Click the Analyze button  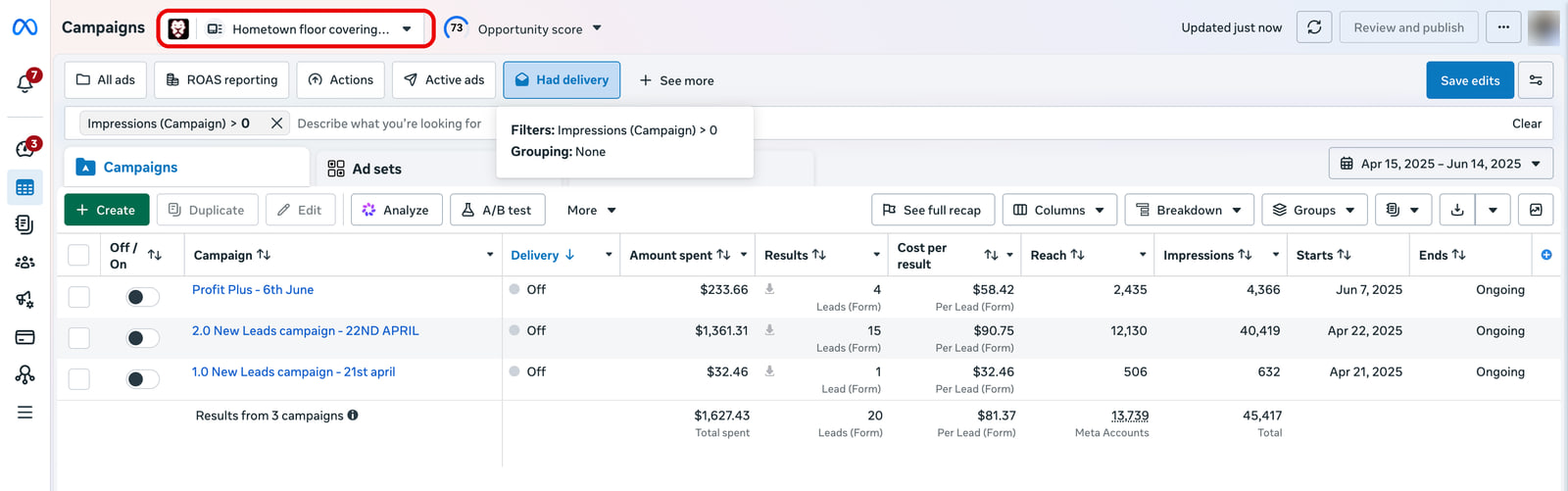[x=396, y=210]
